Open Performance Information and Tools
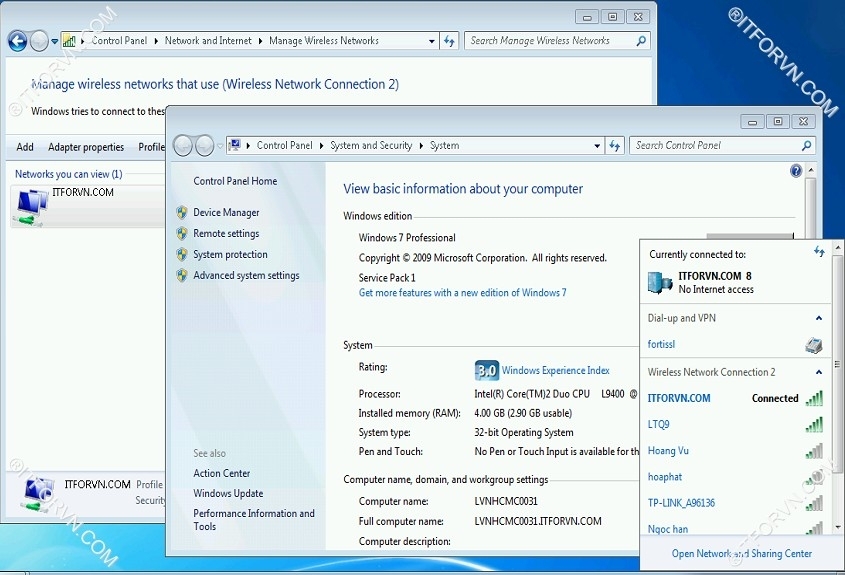Screen dimensions: 845x575 pyautogui.click(x=254, y=520)
